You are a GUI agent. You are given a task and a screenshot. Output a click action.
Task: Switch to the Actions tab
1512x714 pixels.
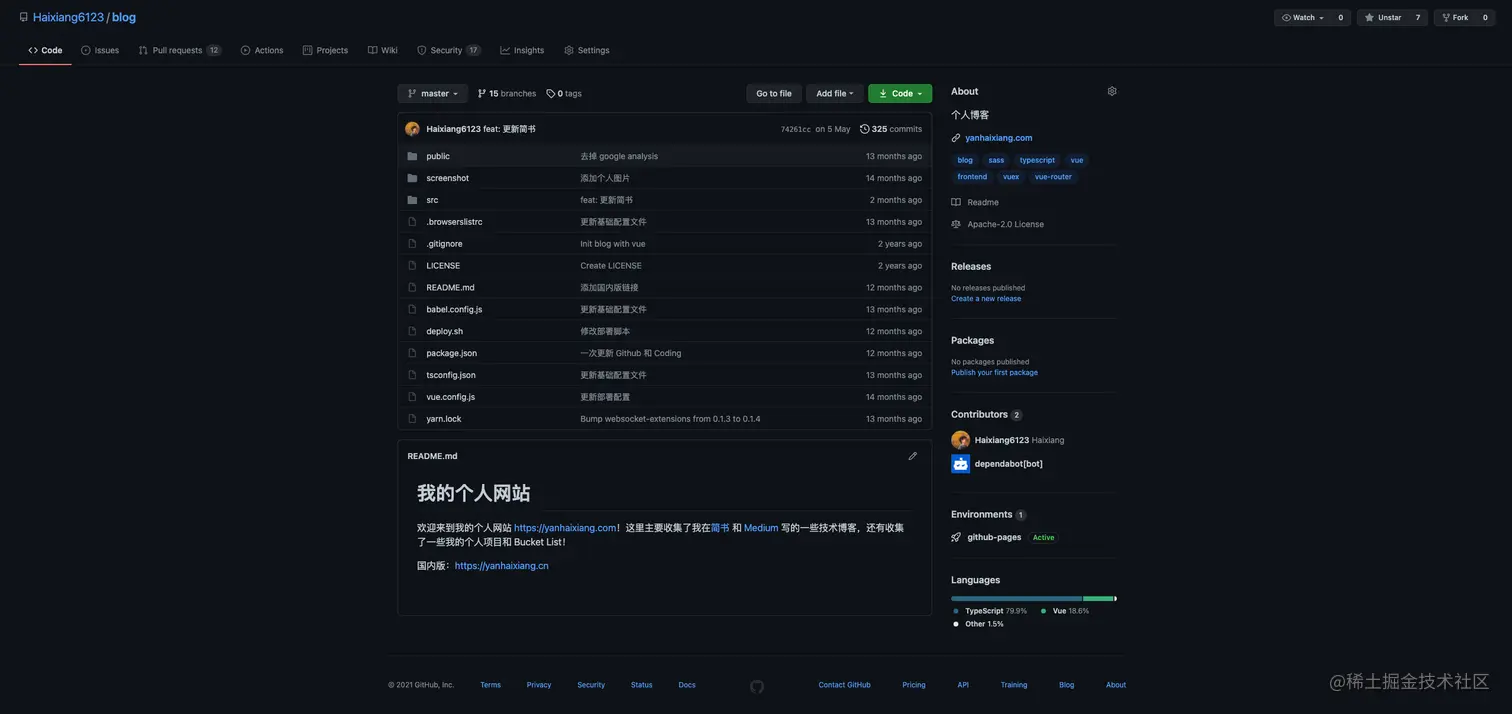pos(262,50)
